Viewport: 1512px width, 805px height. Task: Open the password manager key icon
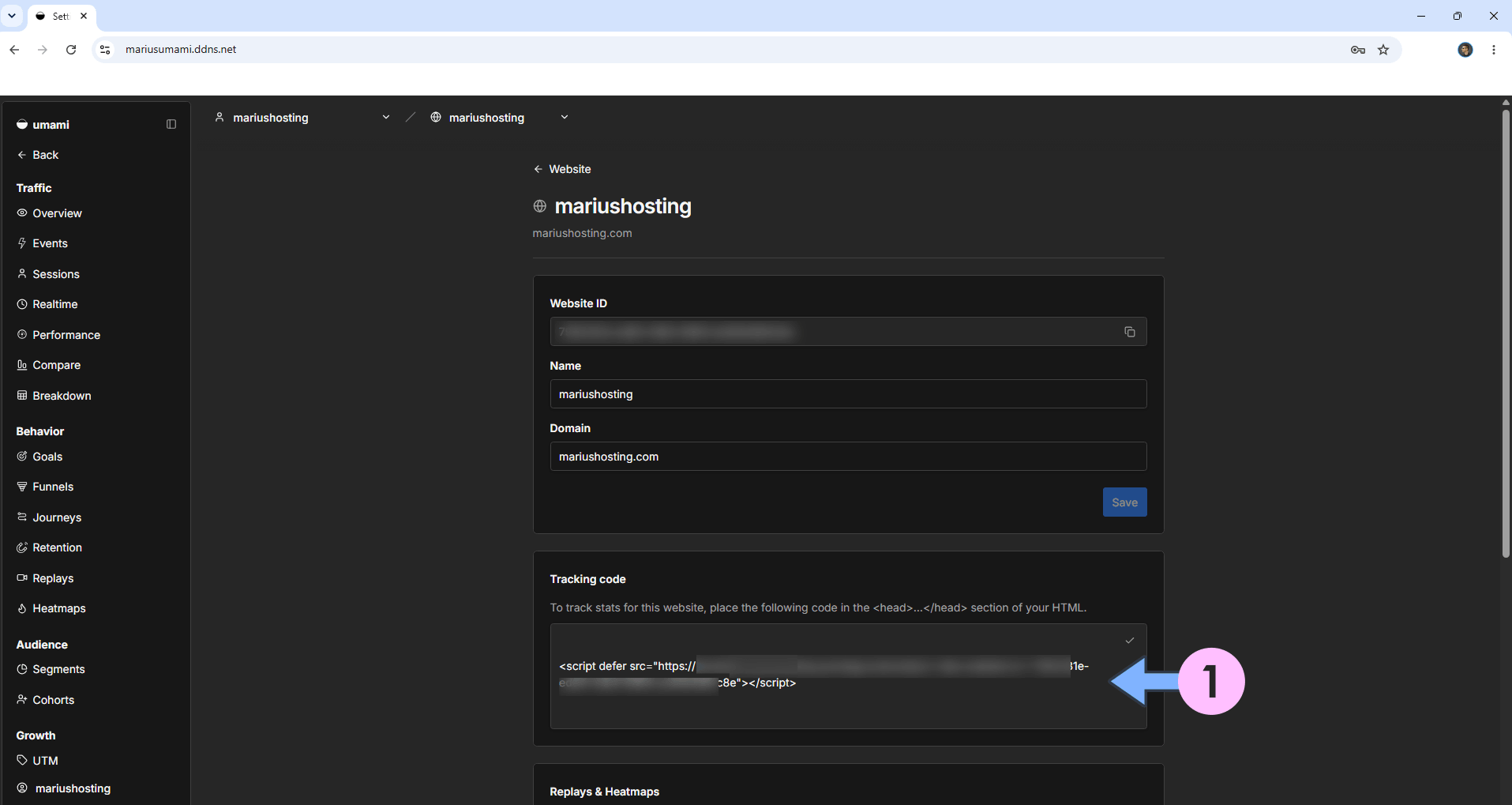click(1358, 50)
